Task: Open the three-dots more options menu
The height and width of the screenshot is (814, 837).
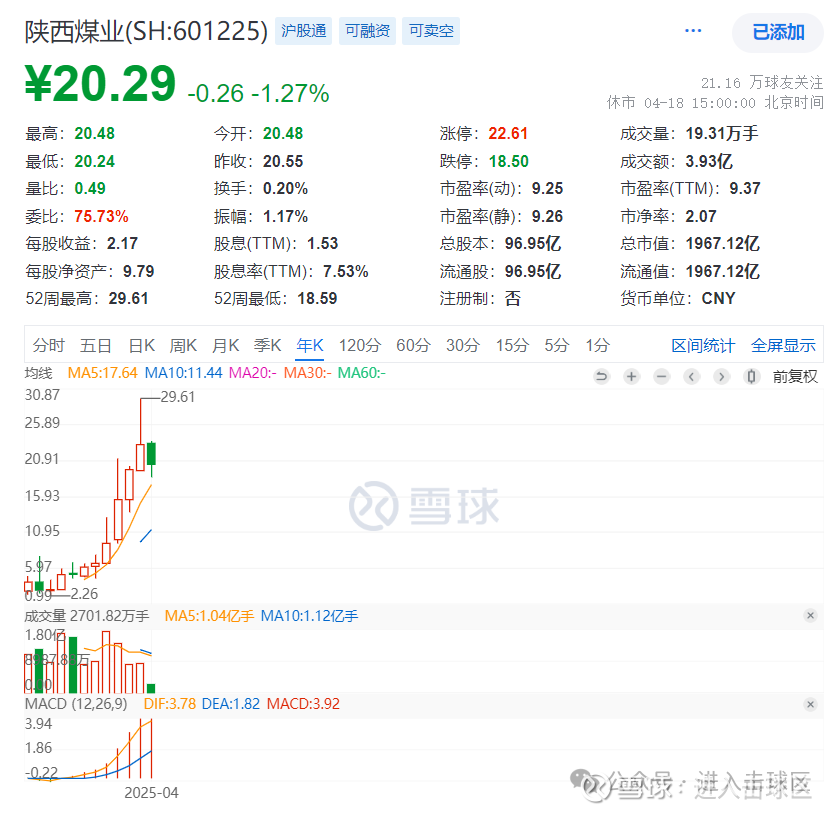Action: [x=693, y=31]
